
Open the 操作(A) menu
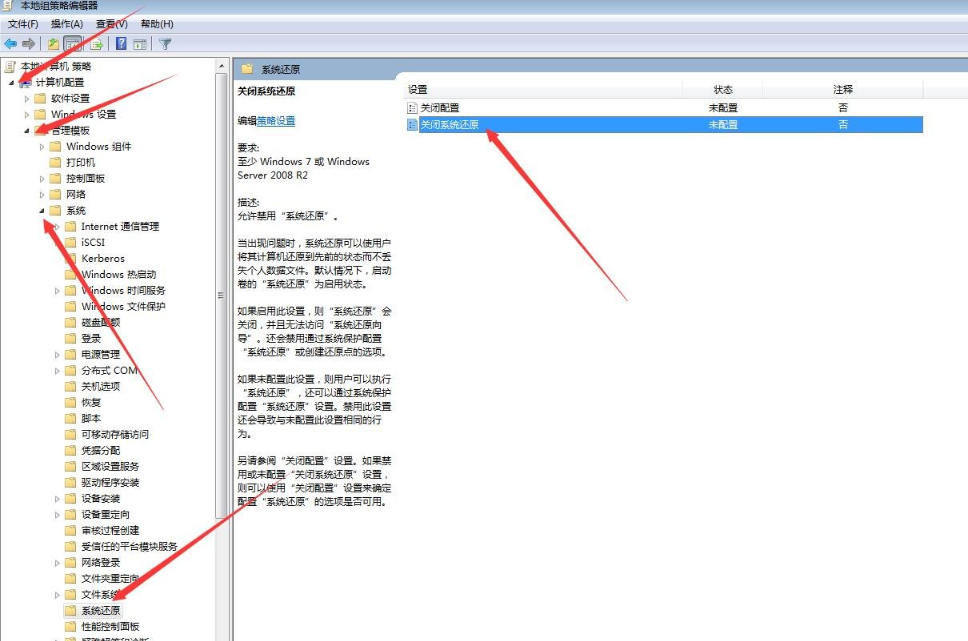[x=67, y=24]
